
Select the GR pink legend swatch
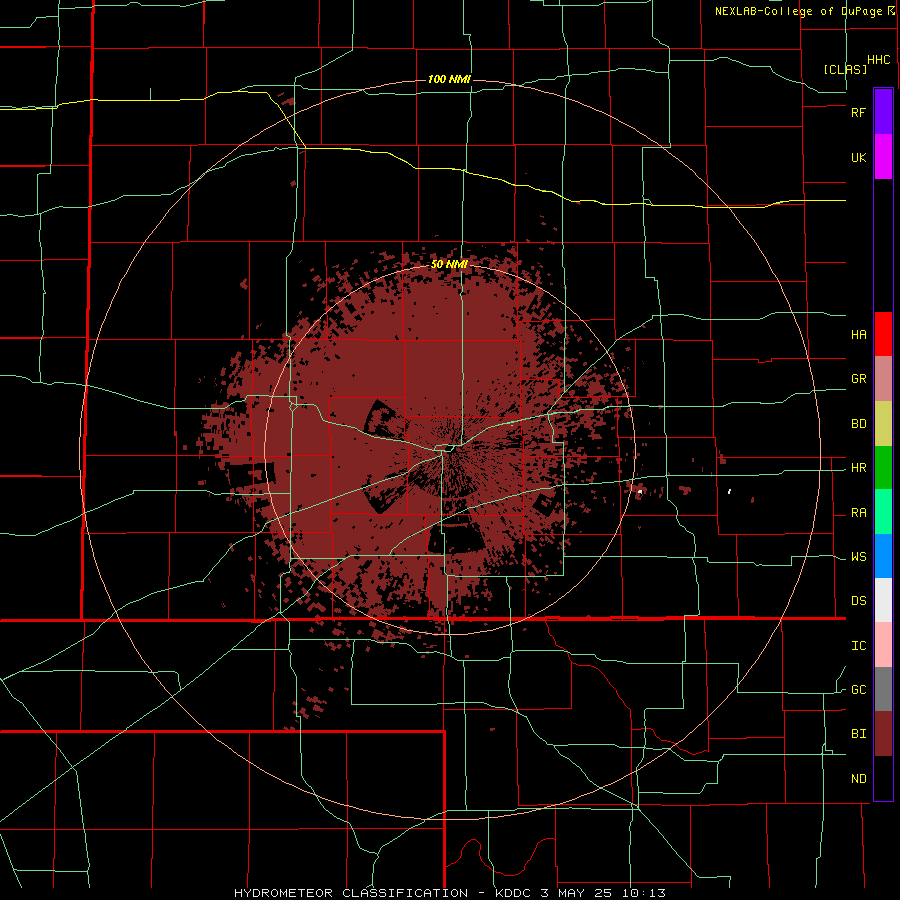883,379
